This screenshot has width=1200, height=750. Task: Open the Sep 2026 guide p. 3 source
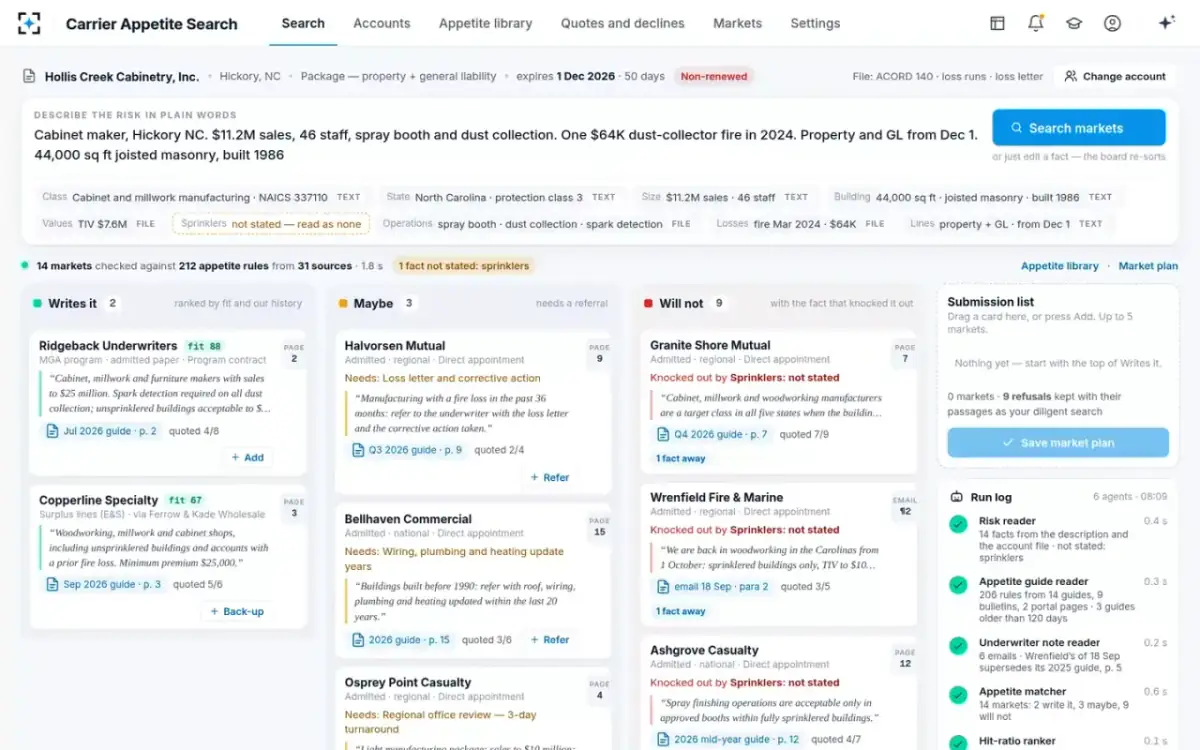(104, 584)
